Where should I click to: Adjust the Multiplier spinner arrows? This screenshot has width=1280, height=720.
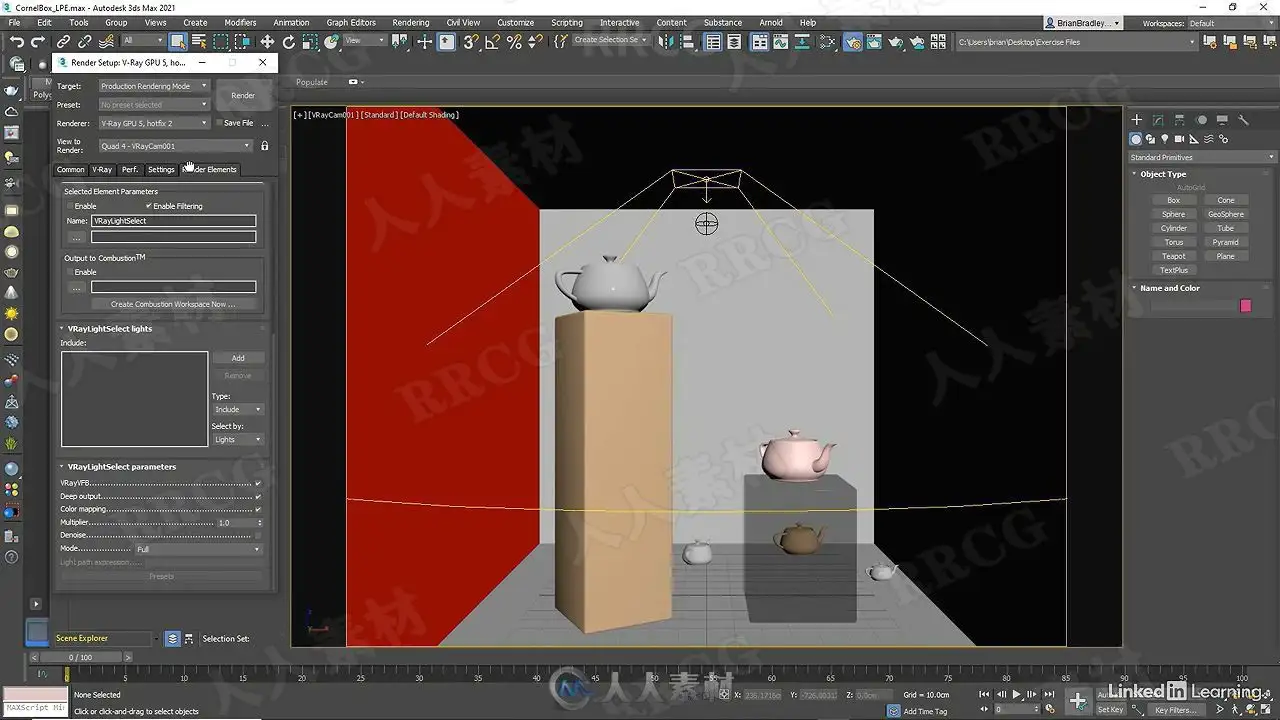coord(260,522)
